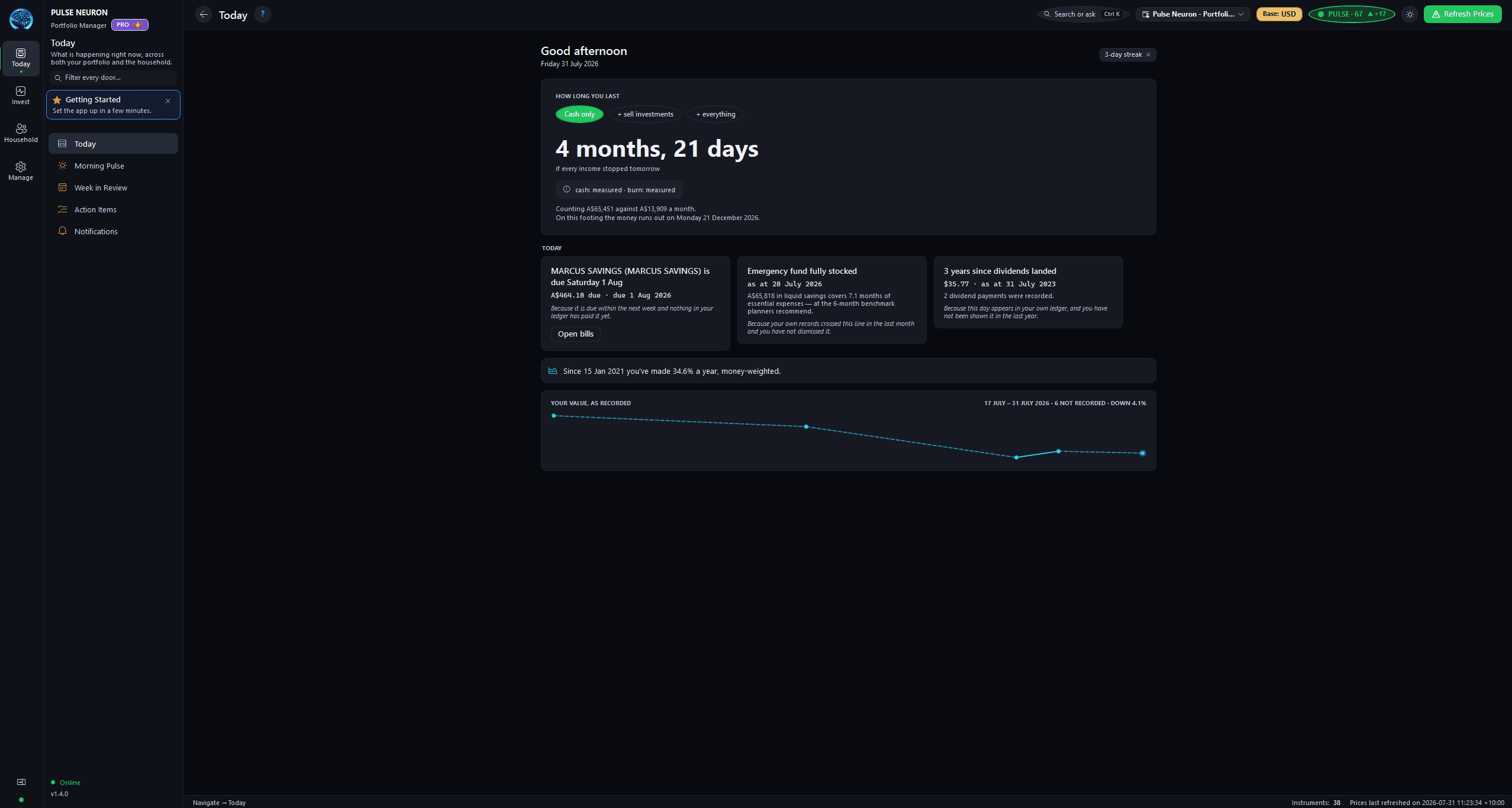Enable the + sell investments option
This screenshot has height=808, width=1512.
pyautogui.click(x=645, y=114)
